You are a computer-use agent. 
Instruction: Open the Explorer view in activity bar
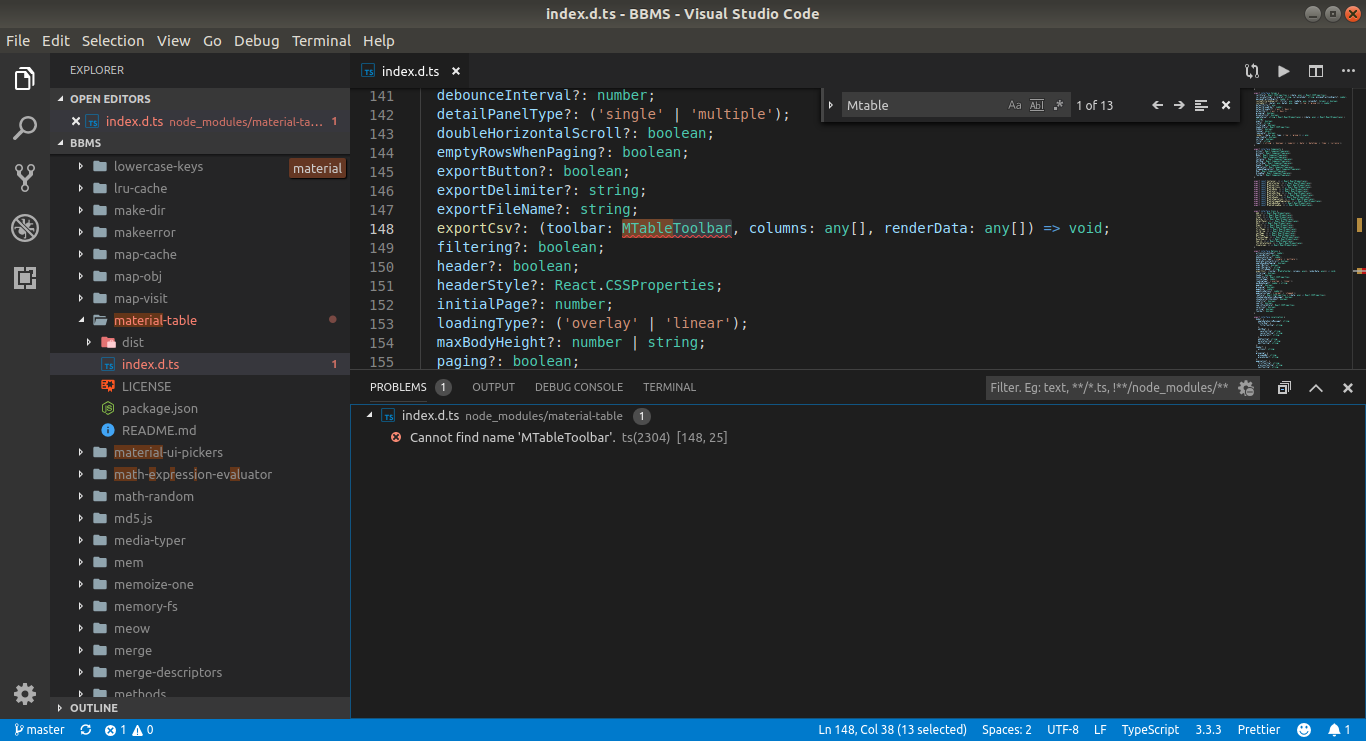point(25,79)
